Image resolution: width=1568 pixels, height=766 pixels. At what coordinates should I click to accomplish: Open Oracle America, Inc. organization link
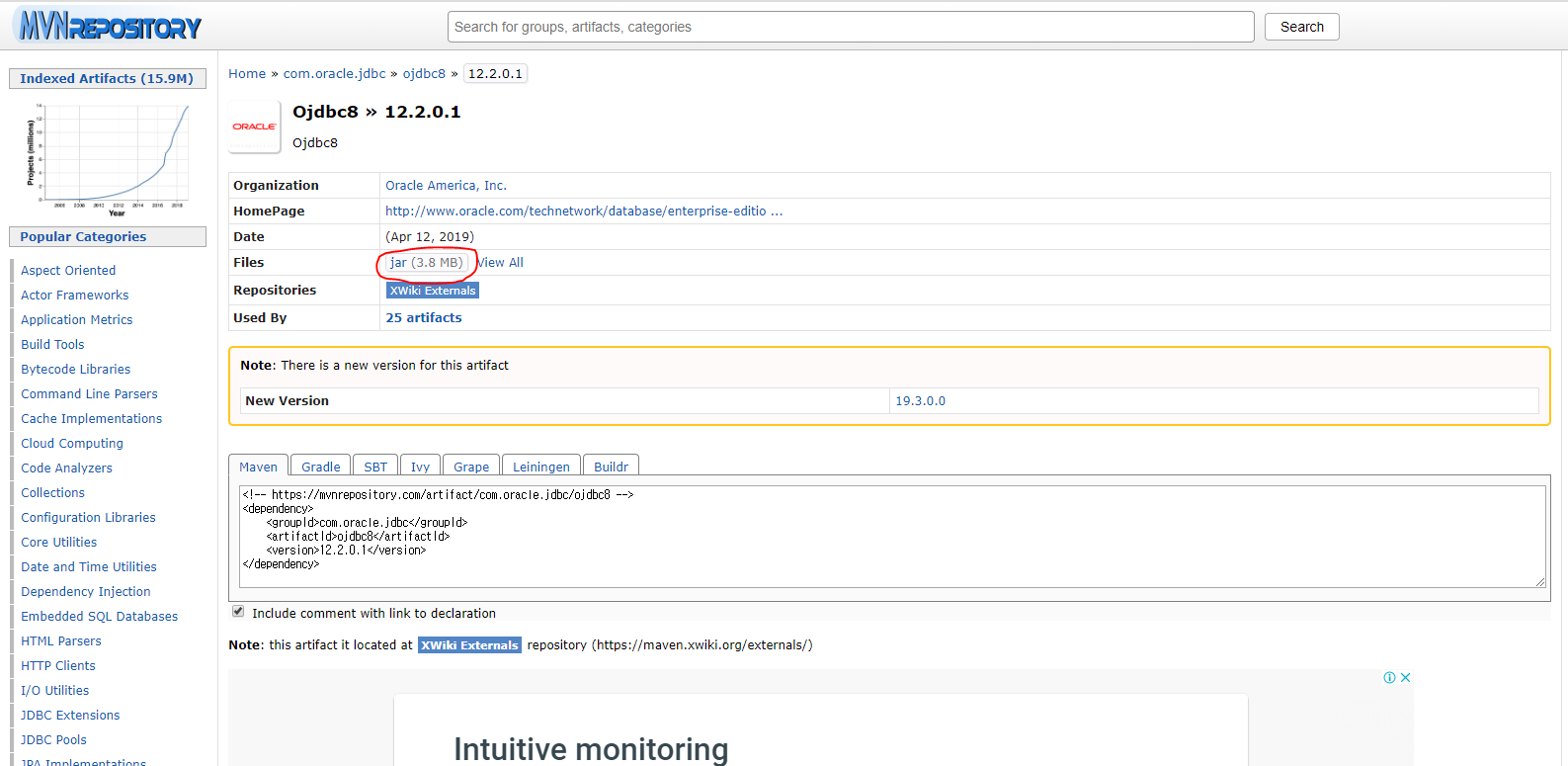point(446,186)
